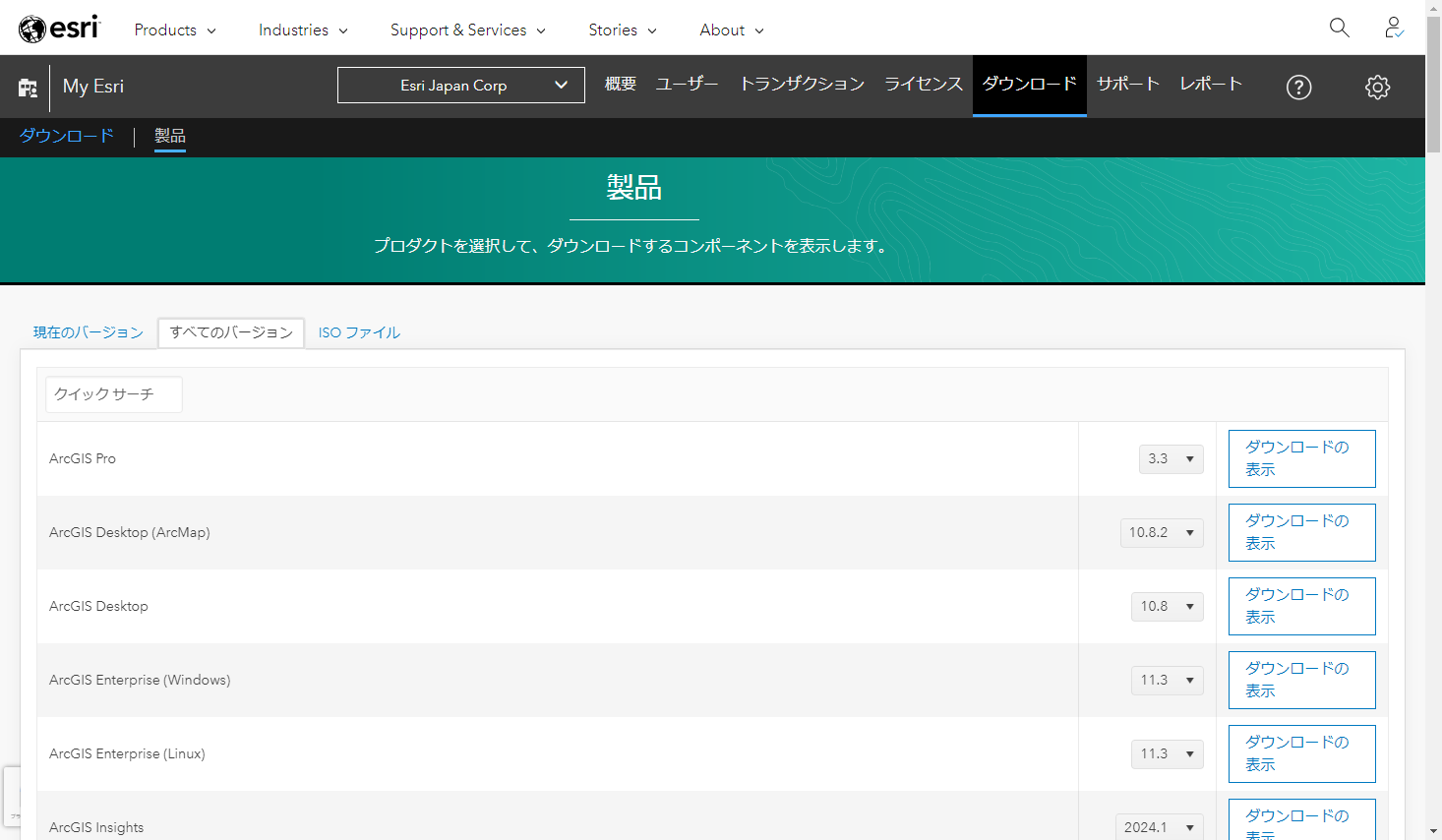Open the Esri Japan Corp organization dropdown

tap(461, 85)
